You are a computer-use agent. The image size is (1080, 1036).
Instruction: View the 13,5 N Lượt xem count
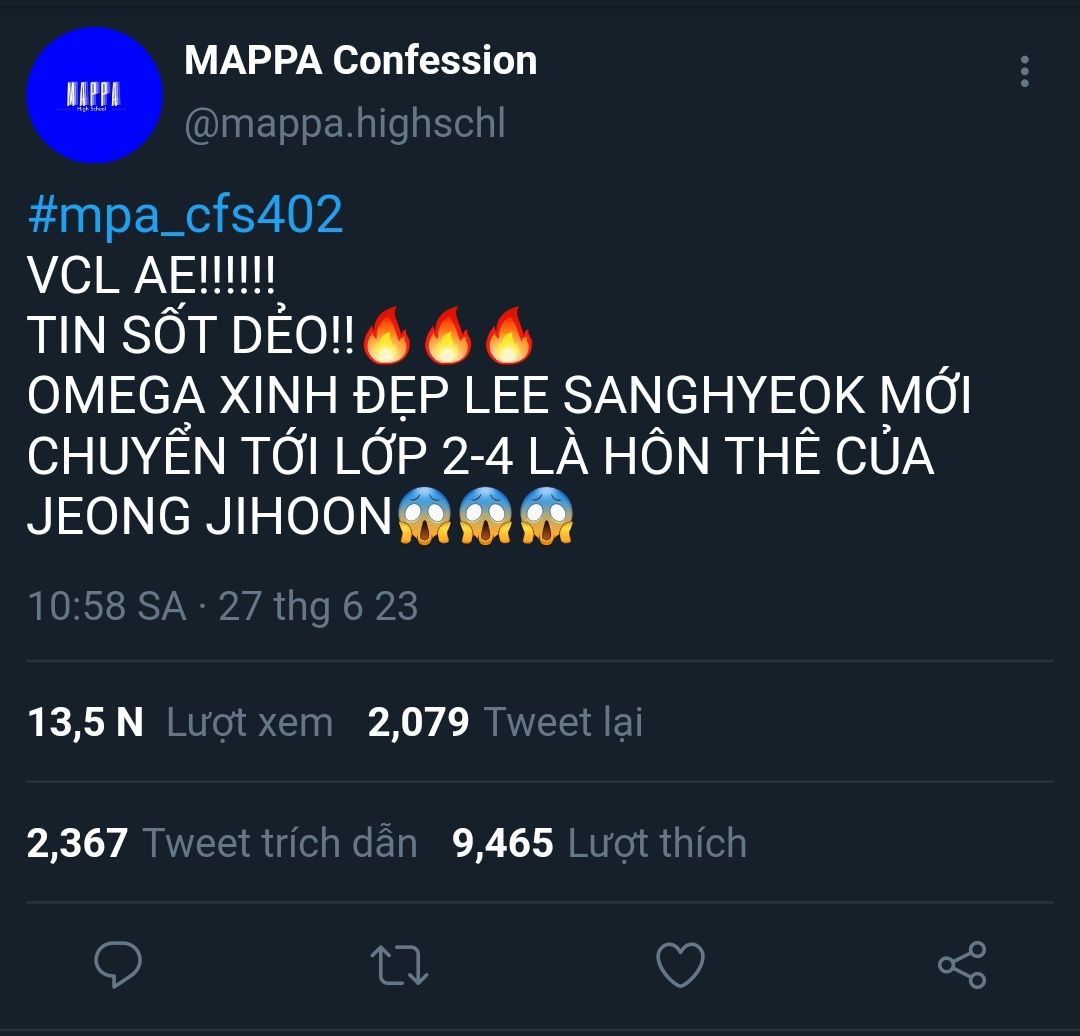(x=180, y=722)
